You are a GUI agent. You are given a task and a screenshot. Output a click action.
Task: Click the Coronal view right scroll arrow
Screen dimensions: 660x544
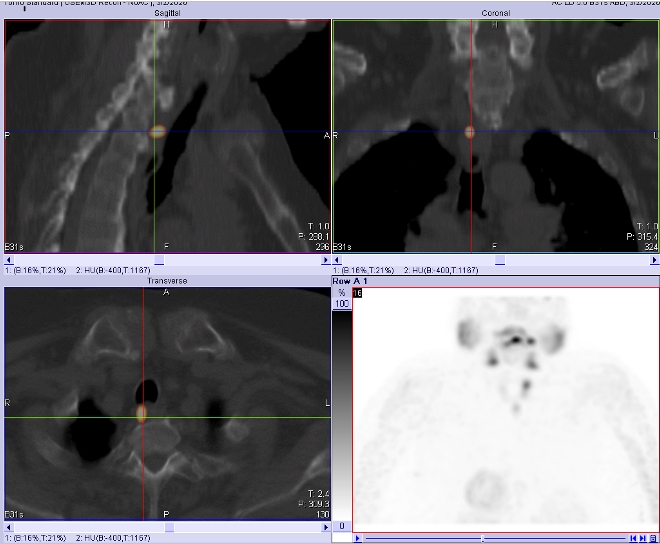pyautogui.click(x=655, y=260)
